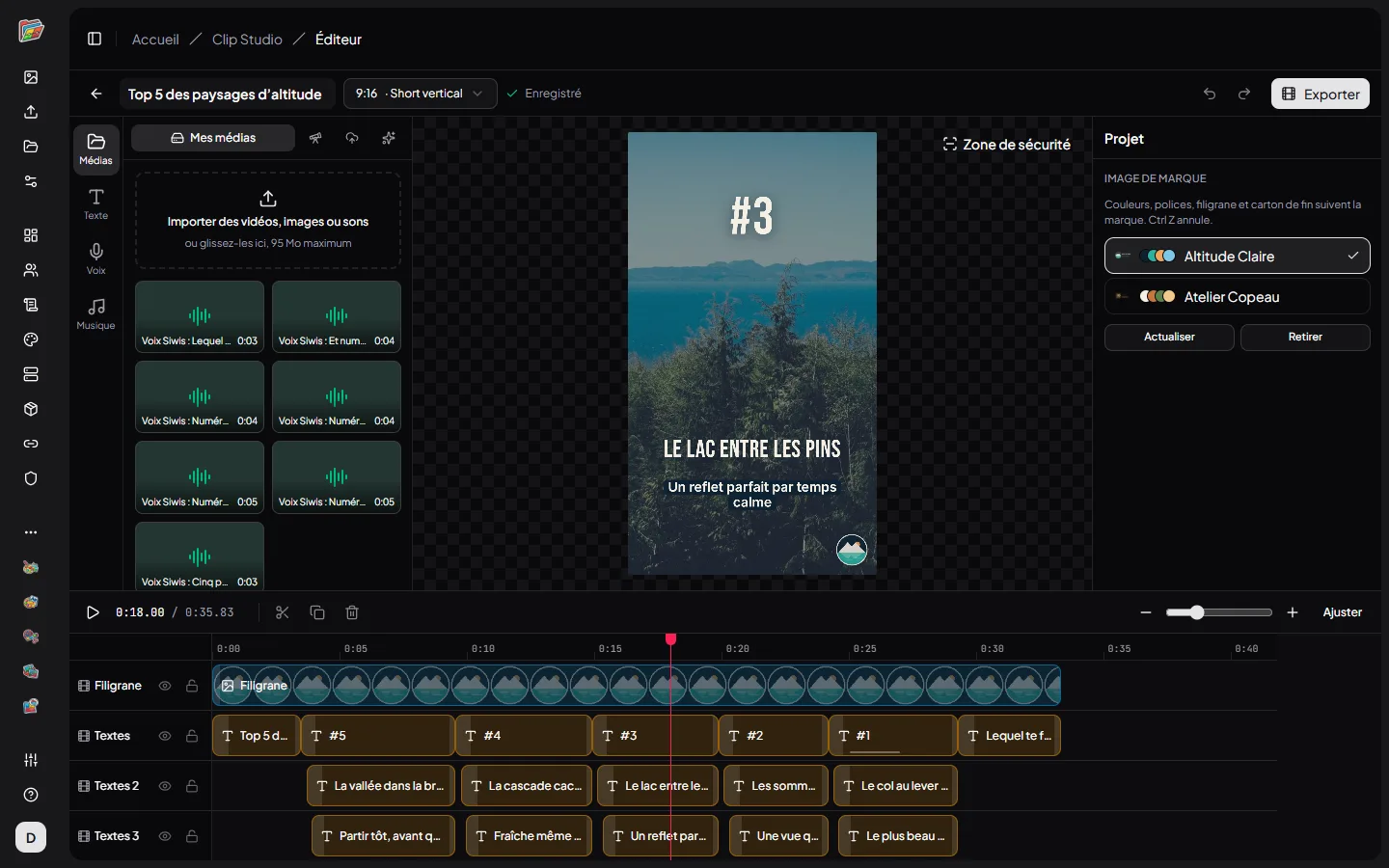Click the Exporter button
This screenshot has width=1389, height=868.
(x=1321, y=94)
